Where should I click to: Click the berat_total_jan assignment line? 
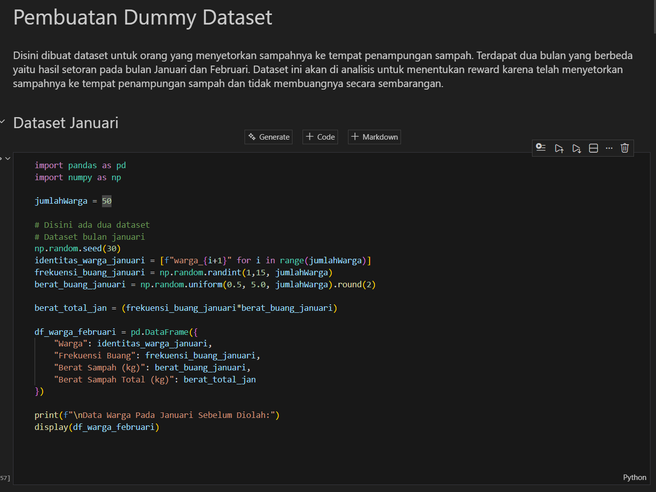(x=186, y=308)
